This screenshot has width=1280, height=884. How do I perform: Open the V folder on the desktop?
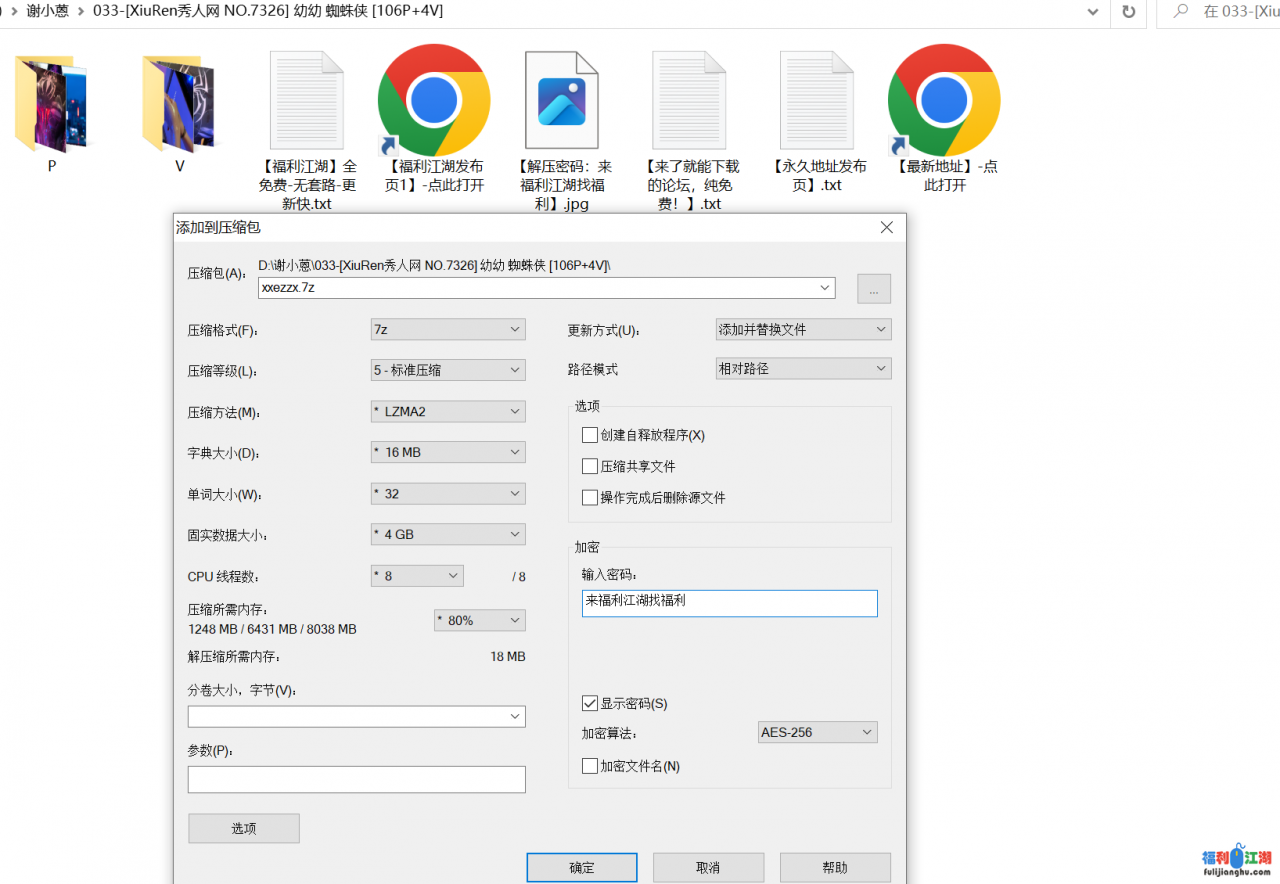pyautogui.click(x=178, y=103)
